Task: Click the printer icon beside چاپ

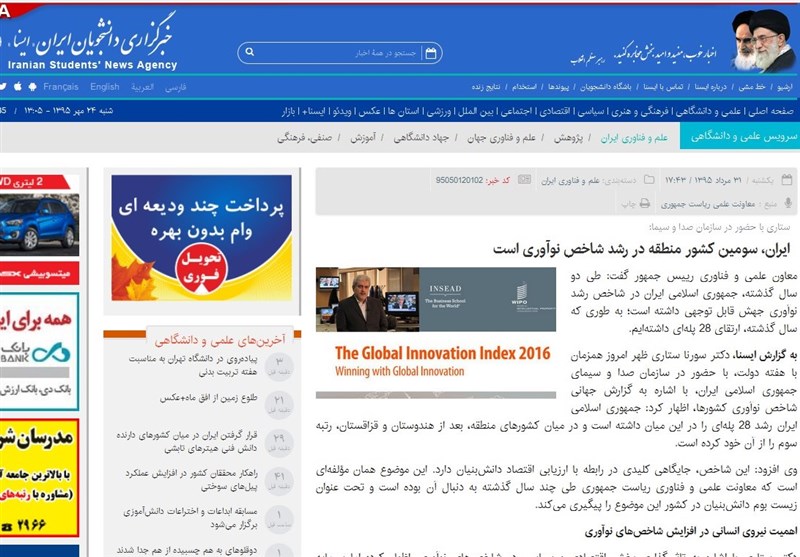Action: coord(644,203)
